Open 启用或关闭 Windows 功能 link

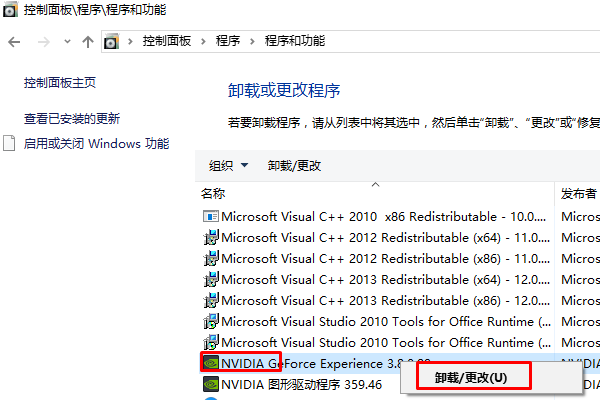(x=96, y=144)
